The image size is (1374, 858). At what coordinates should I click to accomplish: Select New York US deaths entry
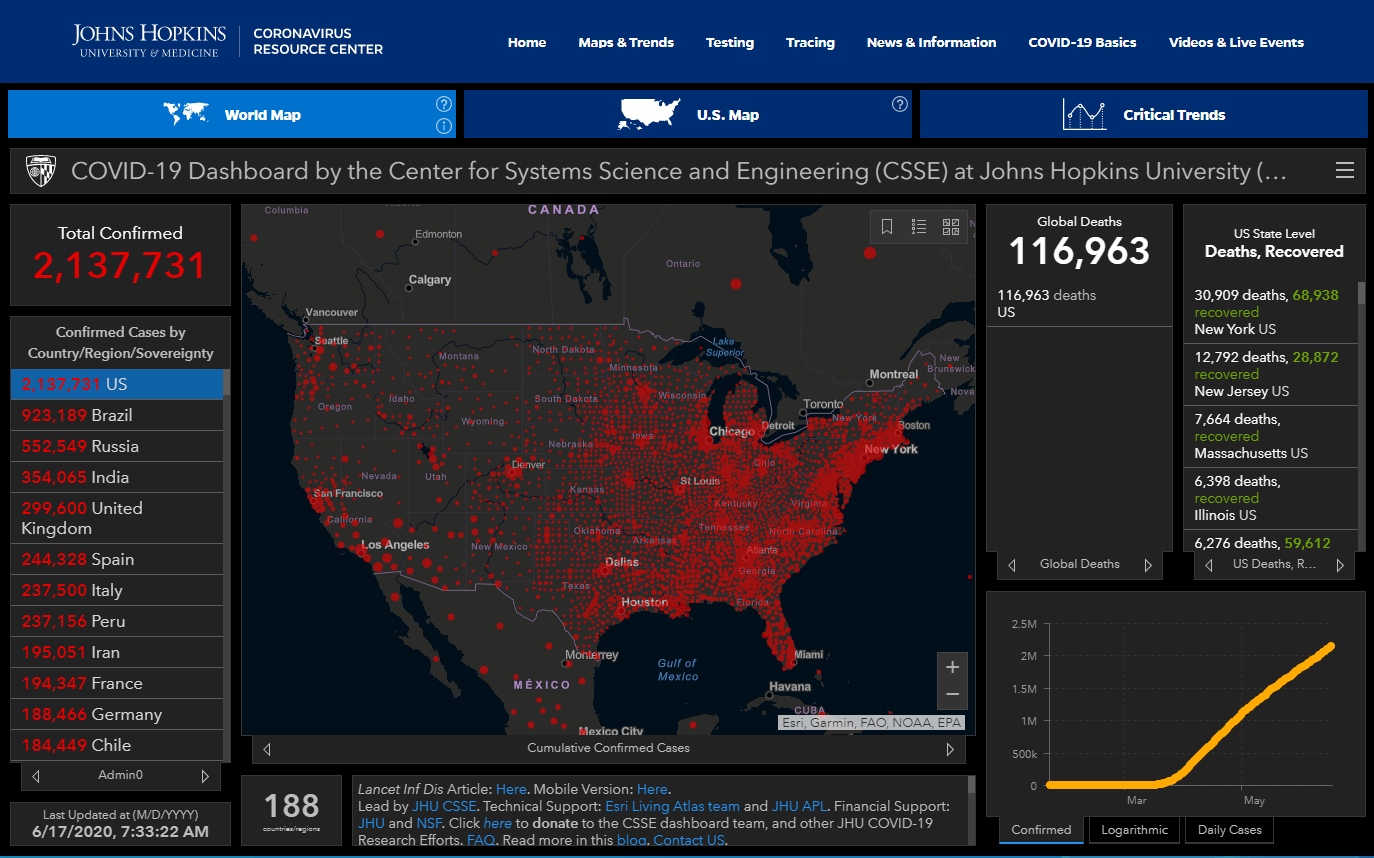[1271, 312]
